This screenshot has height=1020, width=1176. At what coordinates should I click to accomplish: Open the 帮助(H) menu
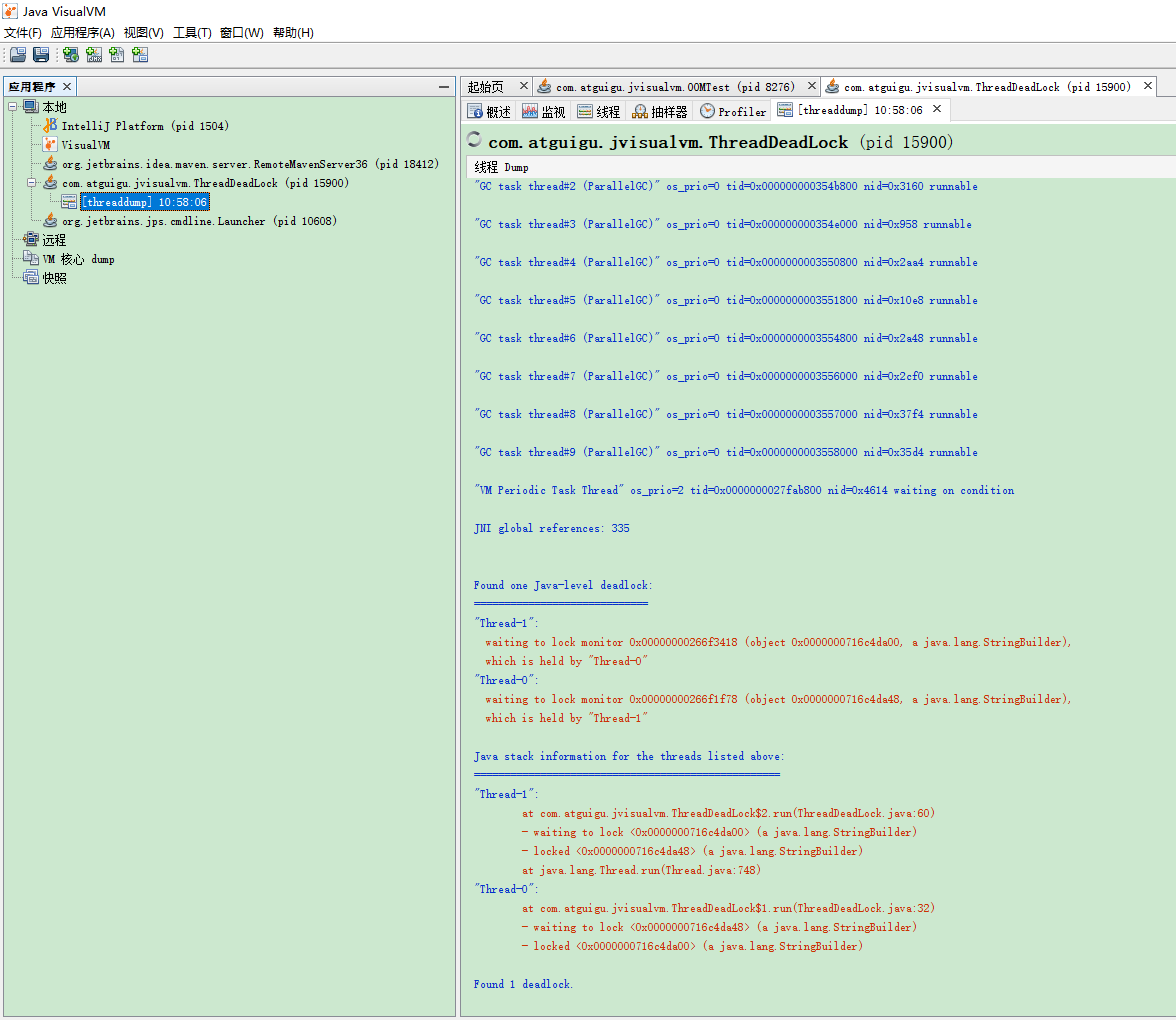point(293,32)
